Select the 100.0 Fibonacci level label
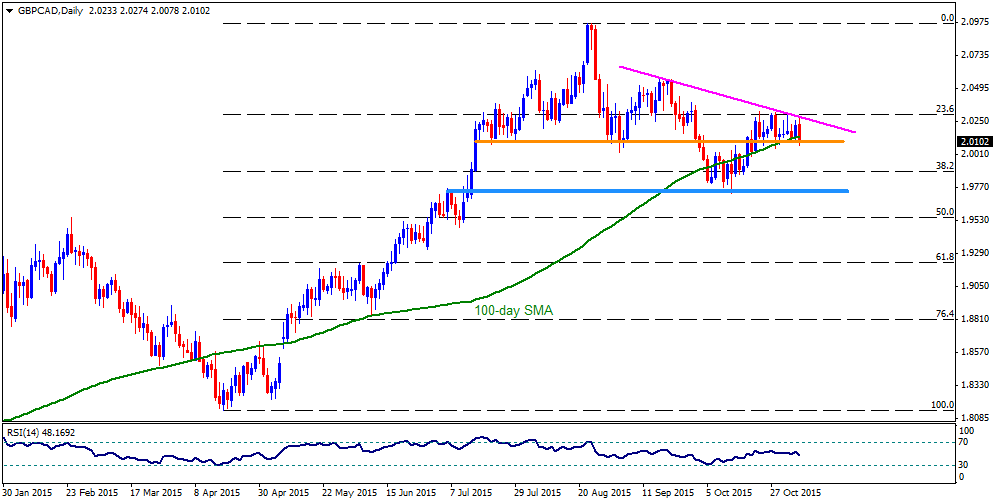Screen dimensions: 995x501 coord(943,405)
